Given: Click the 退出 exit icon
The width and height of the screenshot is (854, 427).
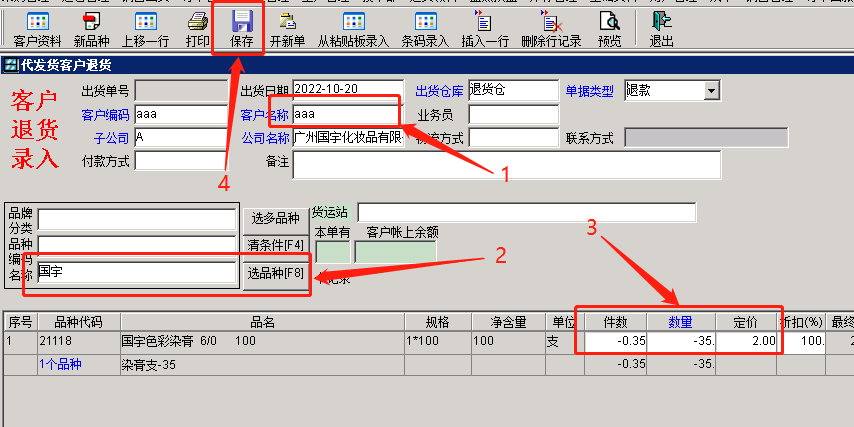Looking at the screenshot, I should pos(661,28).
